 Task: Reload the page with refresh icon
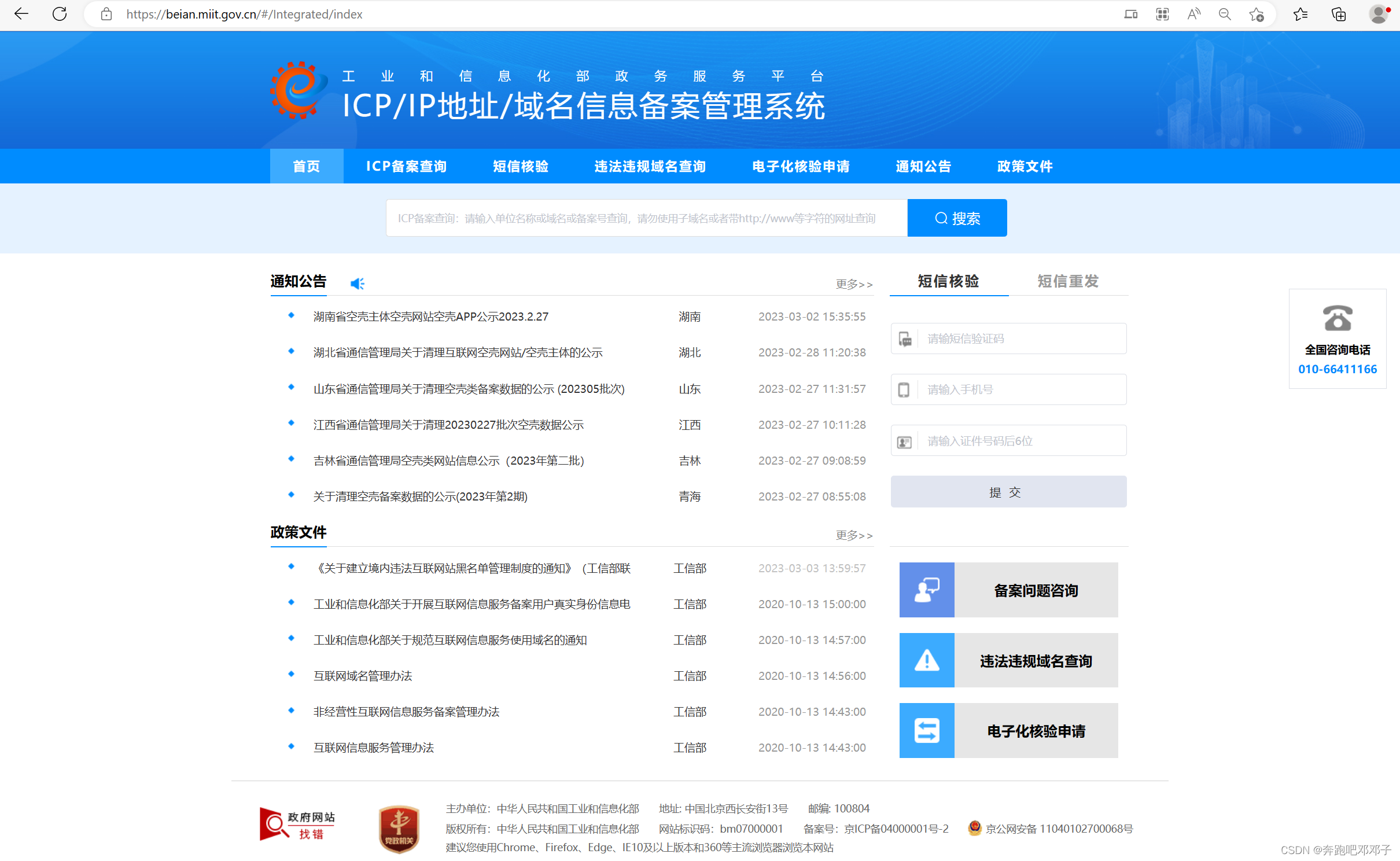(60, 14)
